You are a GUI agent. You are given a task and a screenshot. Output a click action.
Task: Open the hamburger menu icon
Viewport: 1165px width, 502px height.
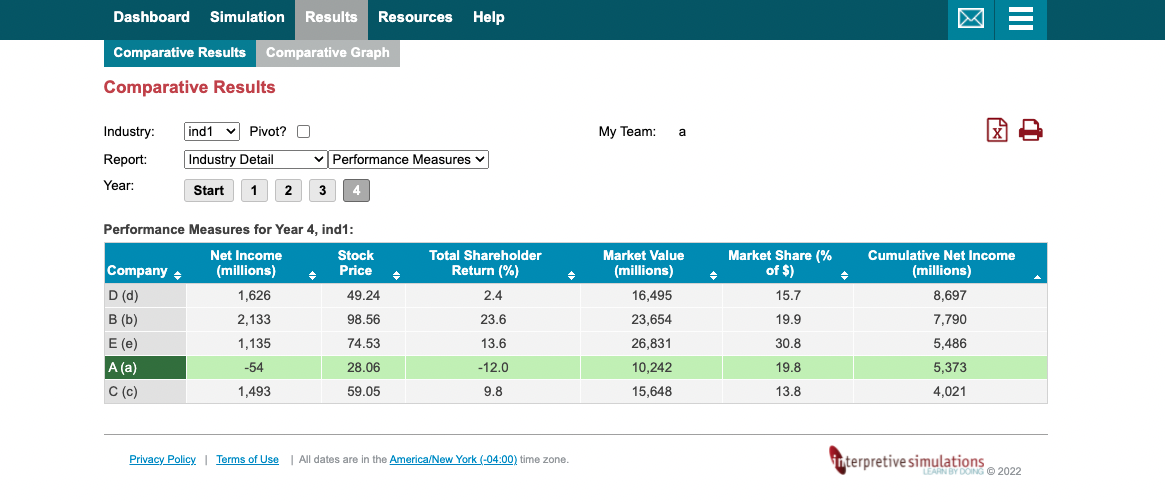pos(1021,18)
